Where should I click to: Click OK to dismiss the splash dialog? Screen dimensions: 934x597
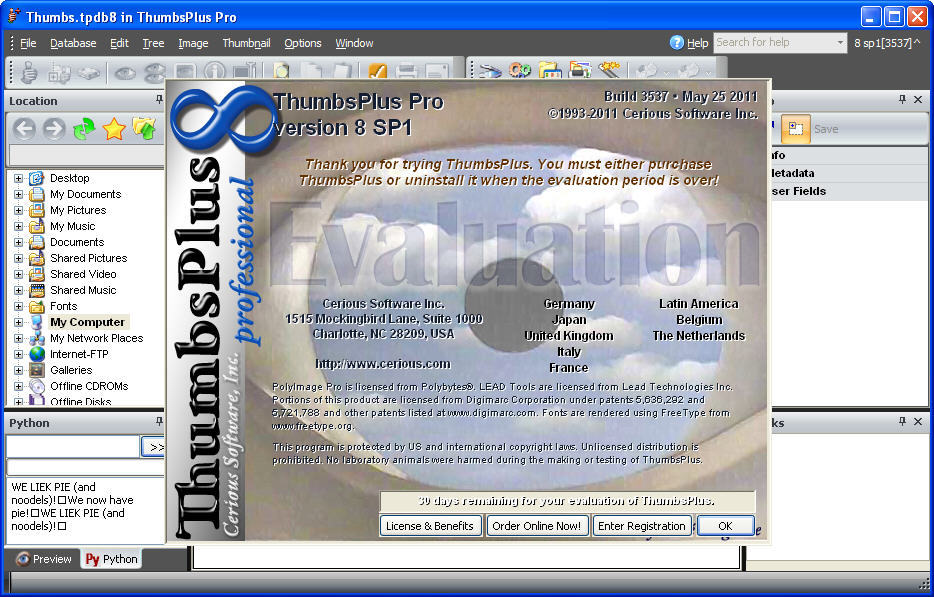[725, 526]
